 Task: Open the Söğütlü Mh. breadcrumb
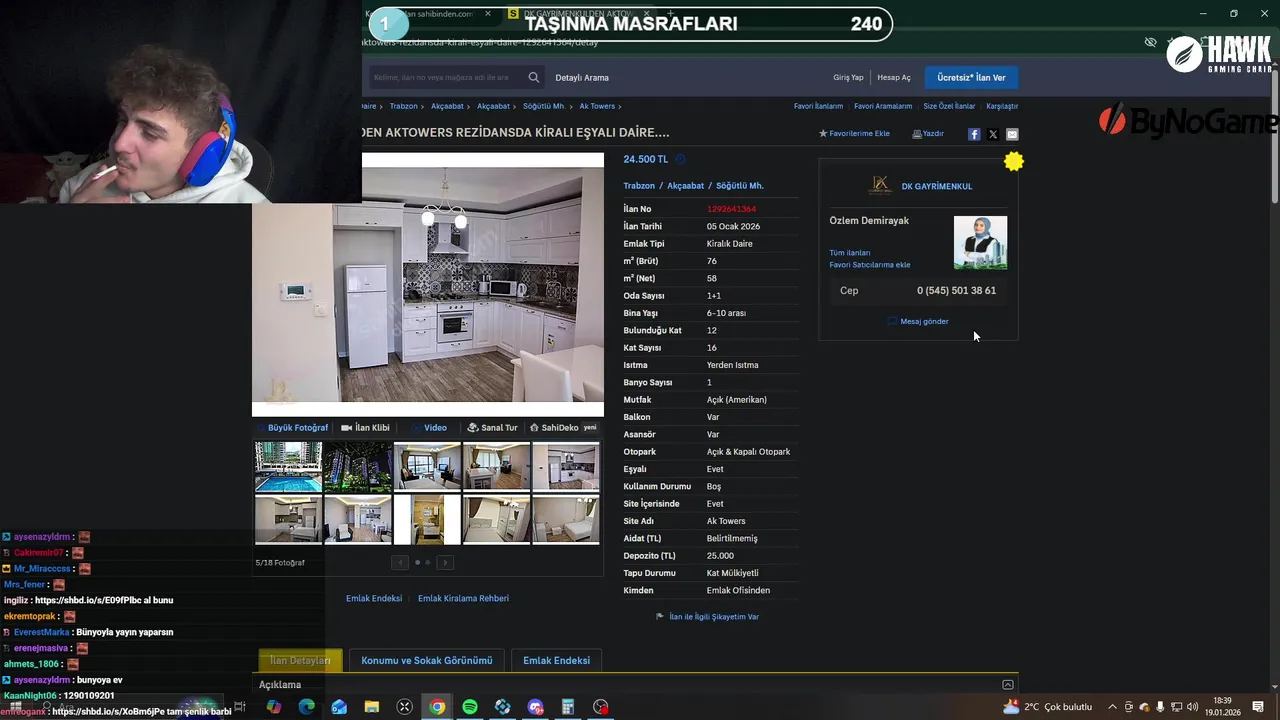(544, 106)
